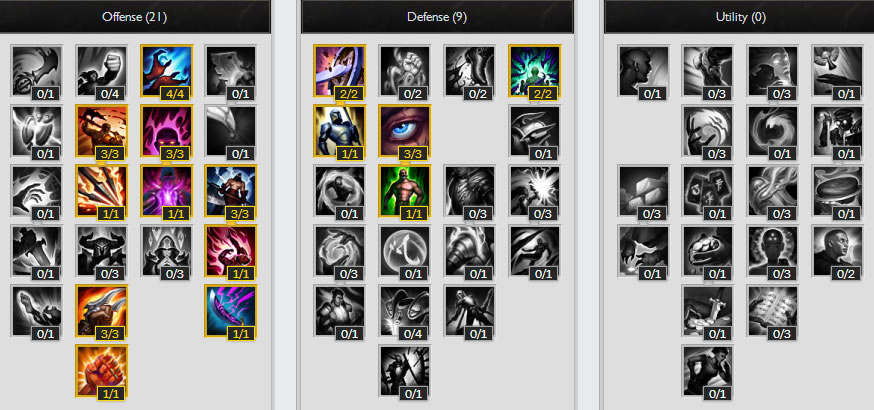874x410 pixels.
Task: Click the purple shield block 2/2 mastery
Action: pos(339,71)
